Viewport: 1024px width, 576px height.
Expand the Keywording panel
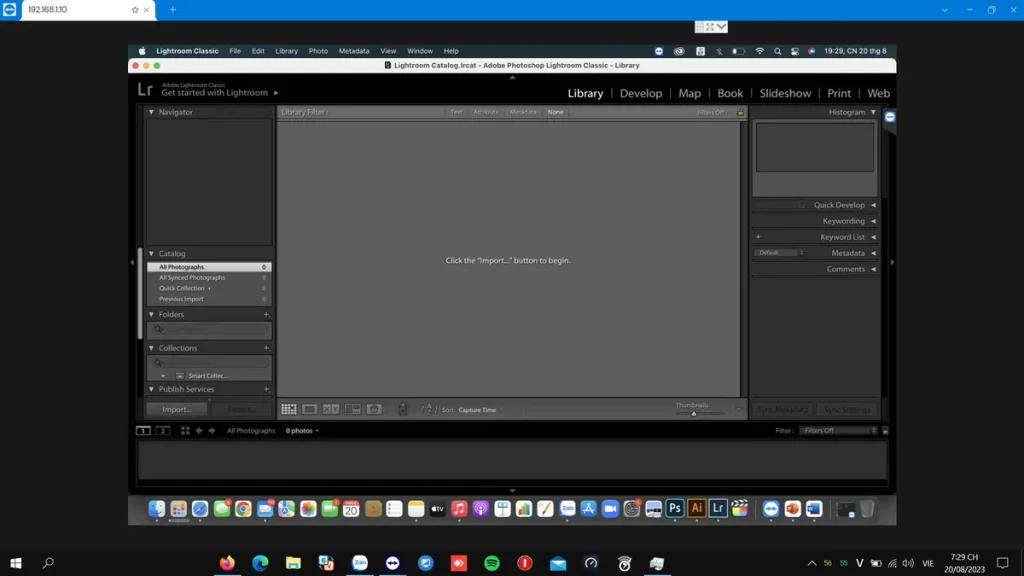click(873, 221)
